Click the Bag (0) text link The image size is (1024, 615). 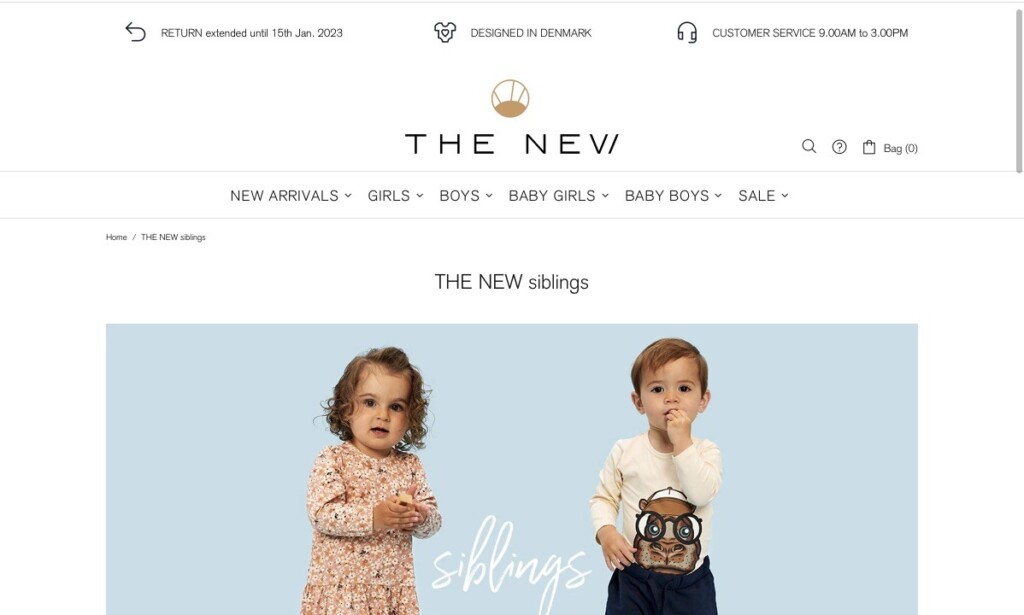coord(901,148)
